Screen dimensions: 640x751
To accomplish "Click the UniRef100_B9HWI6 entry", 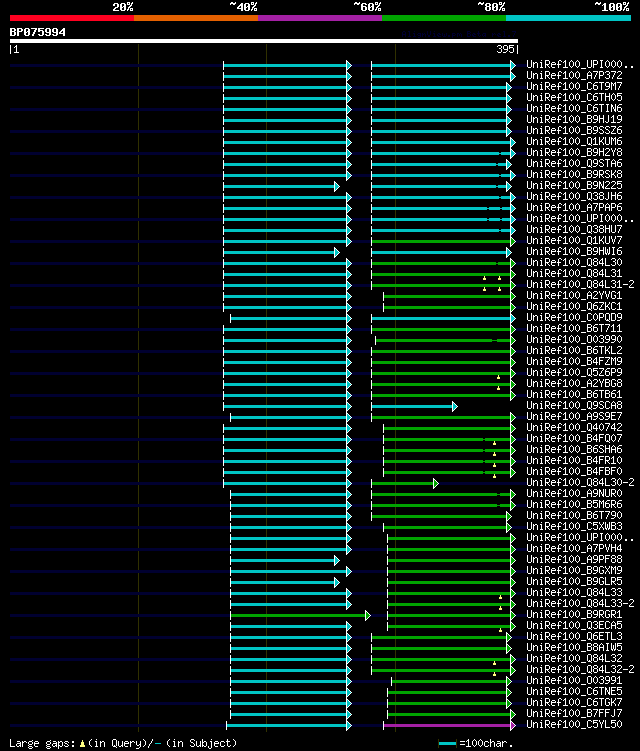I will [x=574, y=252].
